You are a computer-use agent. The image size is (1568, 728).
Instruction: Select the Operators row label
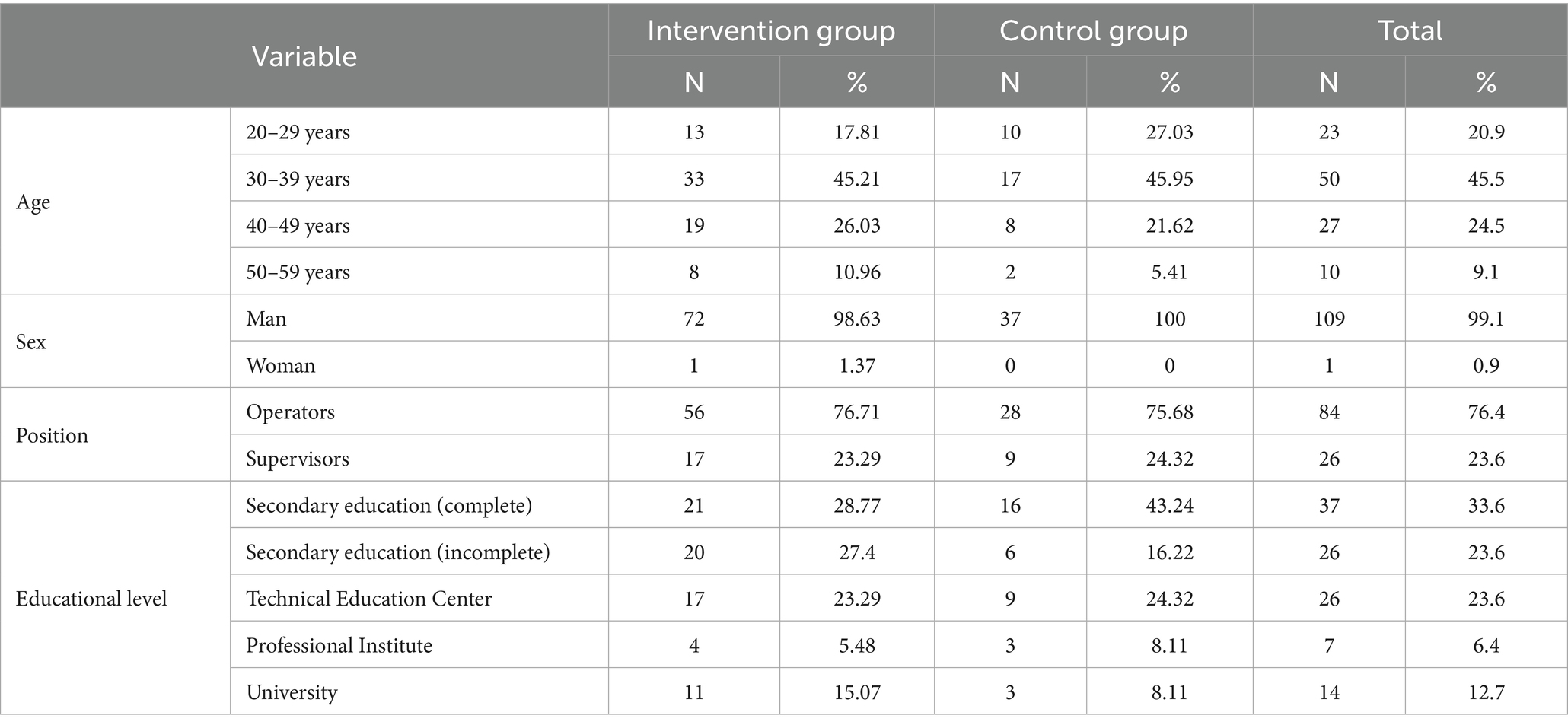click(290, 412)
